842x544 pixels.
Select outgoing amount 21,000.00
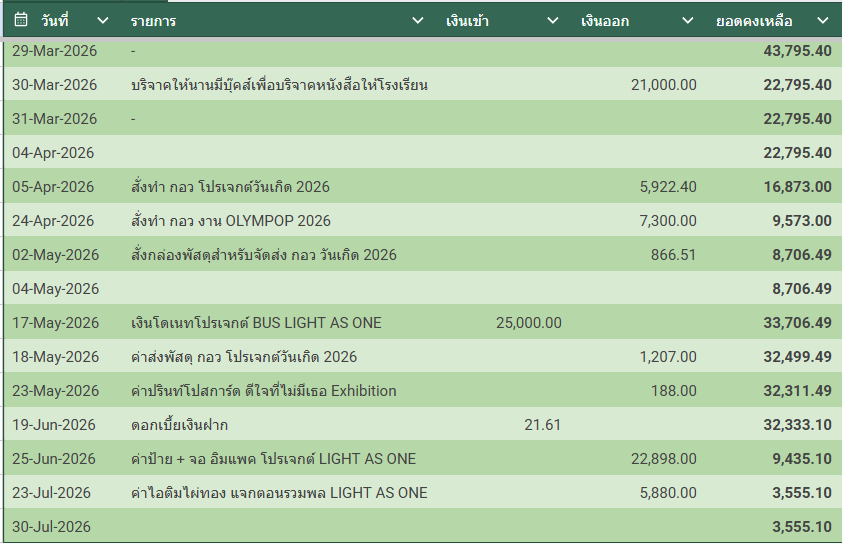[664, 85]
